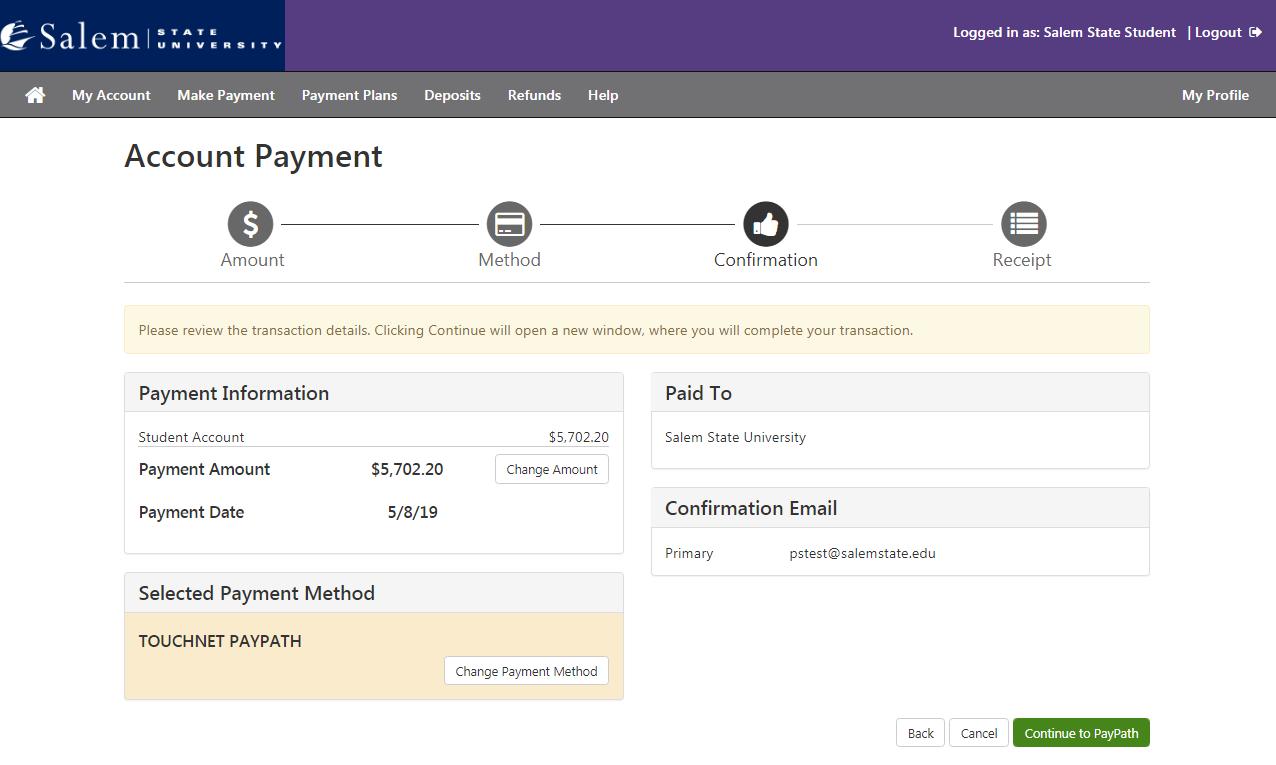Open the My Account menu
This screenshot has height=765, width=1276.
click(111, 95)
